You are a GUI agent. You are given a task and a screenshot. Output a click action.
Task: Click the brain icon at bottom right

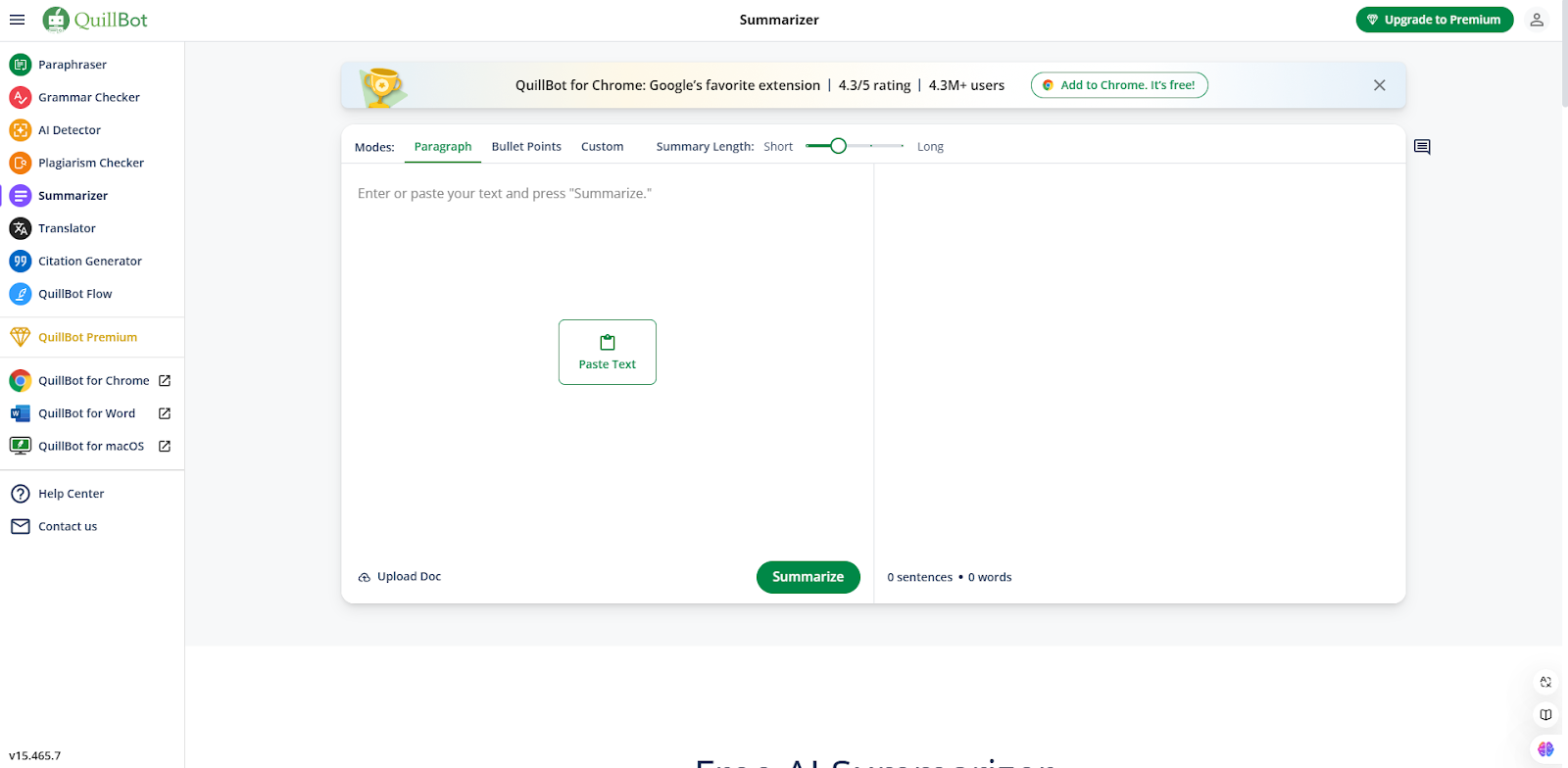pyautogui.click(x=1545, y=748)
